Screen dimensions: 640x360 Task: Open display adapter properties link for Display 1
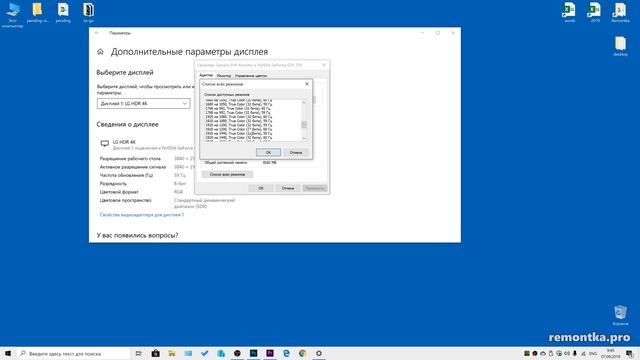(142, 215)
